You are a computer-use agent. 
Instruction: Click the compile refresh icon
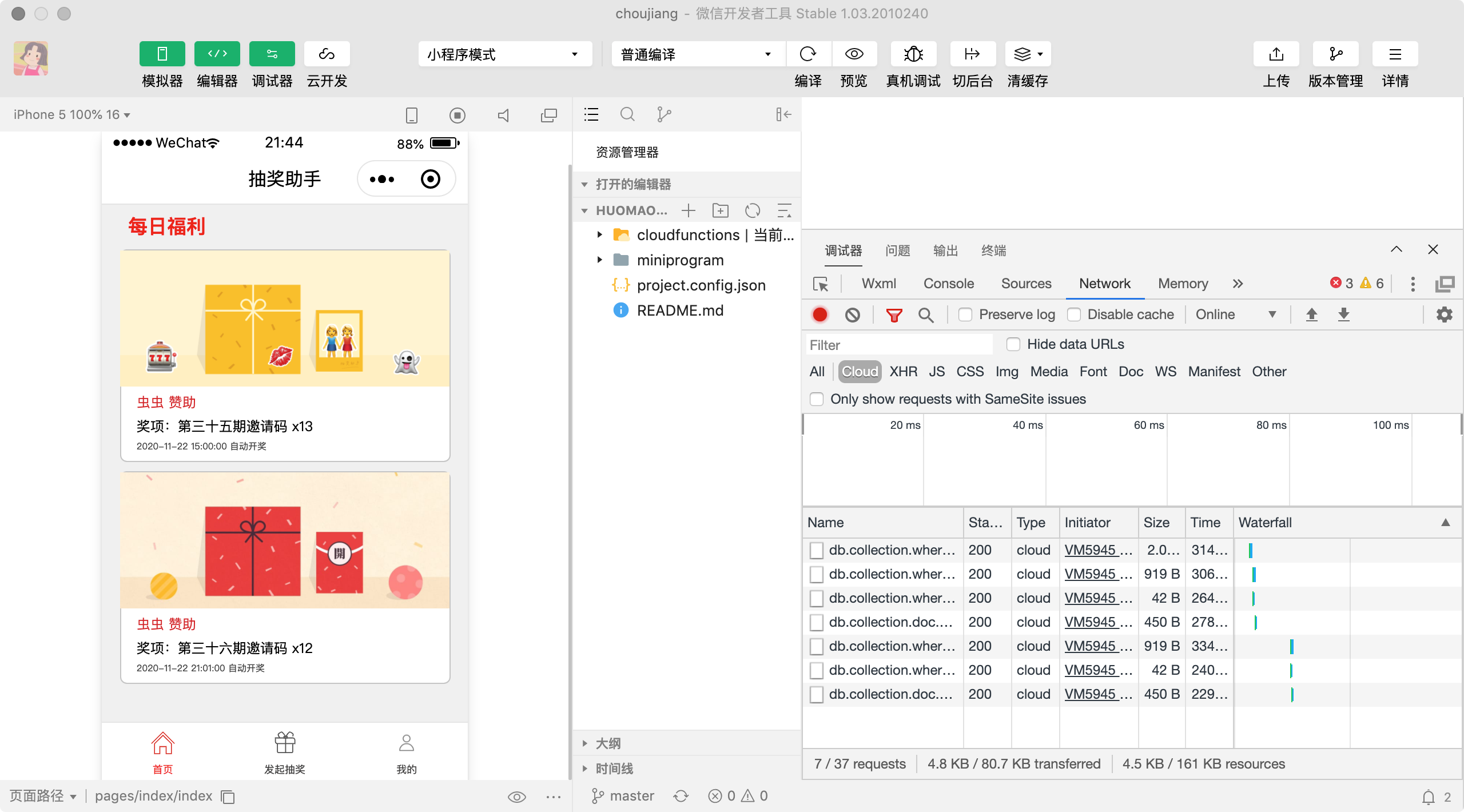(808, 54)
